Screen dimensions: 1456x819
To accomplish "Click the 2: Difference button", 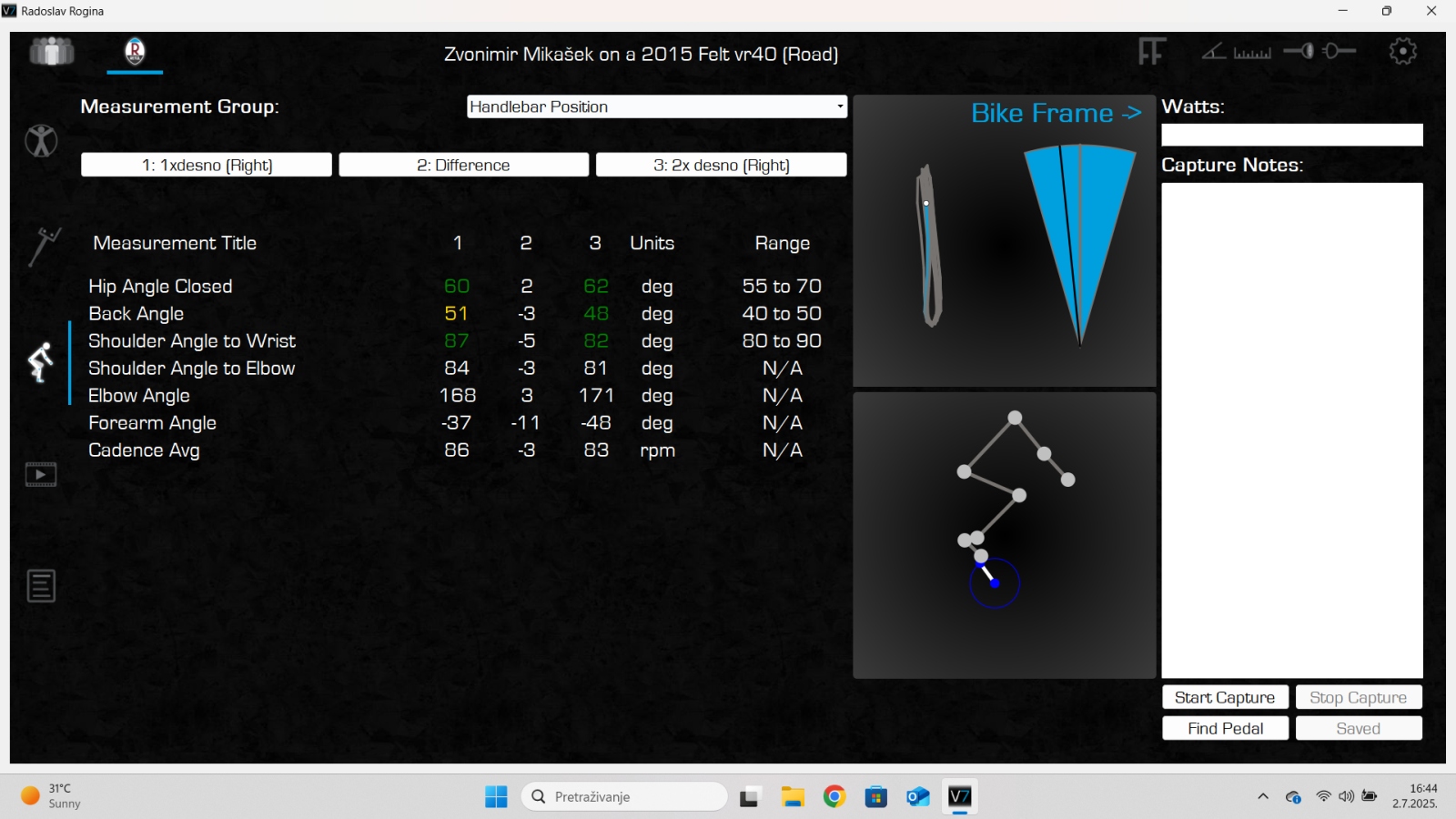I will [x=464, y=165].
